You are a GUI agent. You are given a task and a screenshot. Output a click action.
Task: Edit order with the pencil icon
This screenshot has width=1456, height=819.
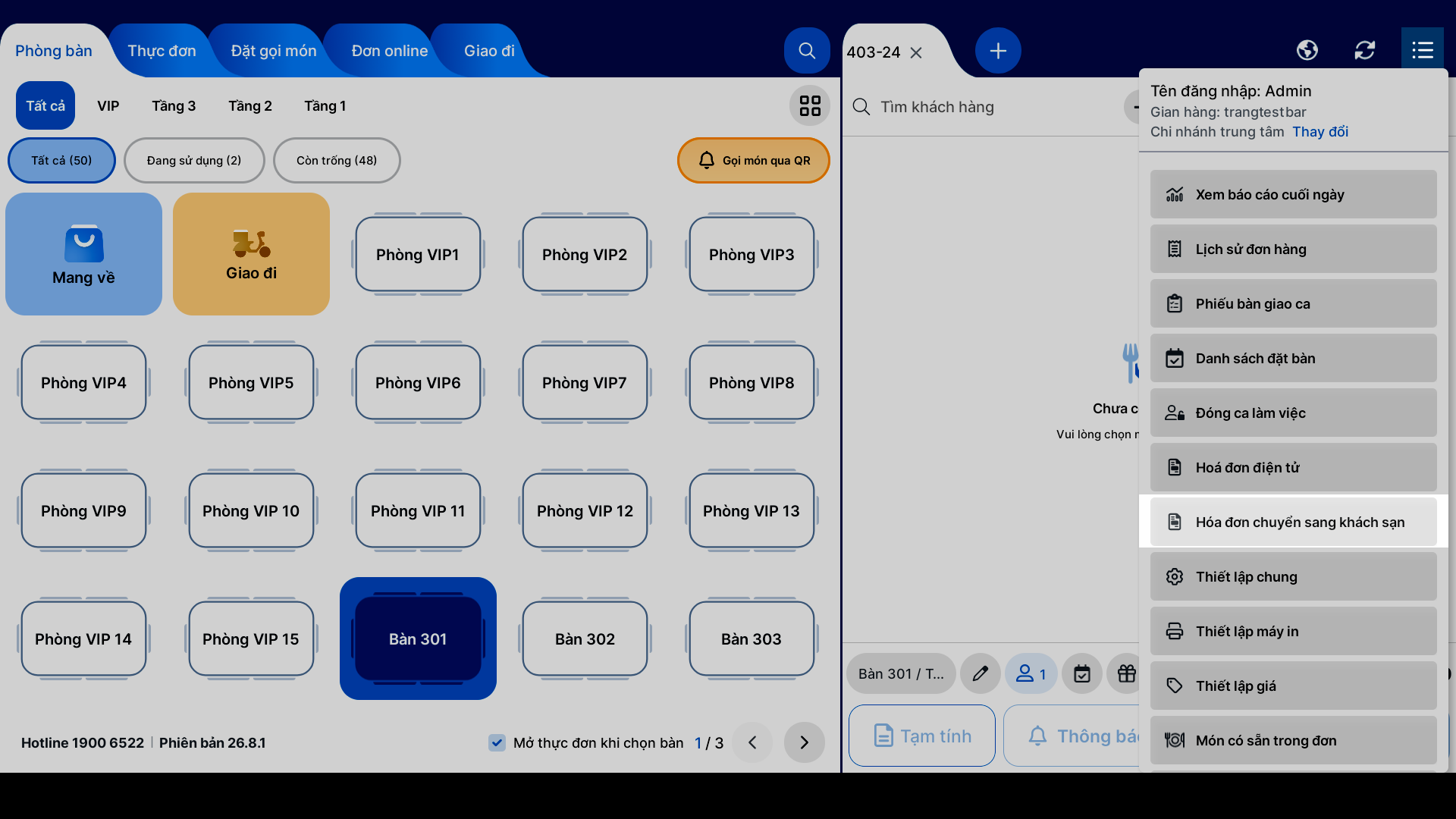point(981,673)
